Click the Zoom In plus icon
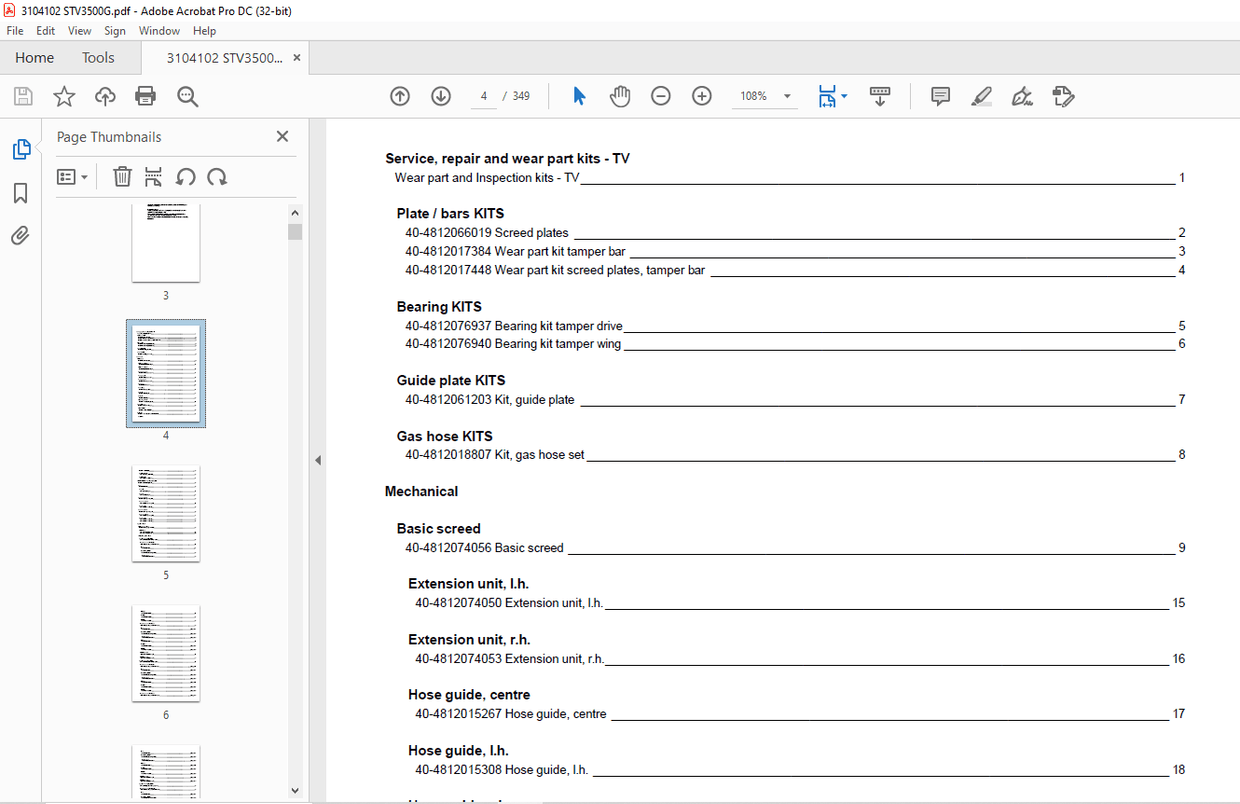This screenshot has height=804, width=1240. coord(702,96)
